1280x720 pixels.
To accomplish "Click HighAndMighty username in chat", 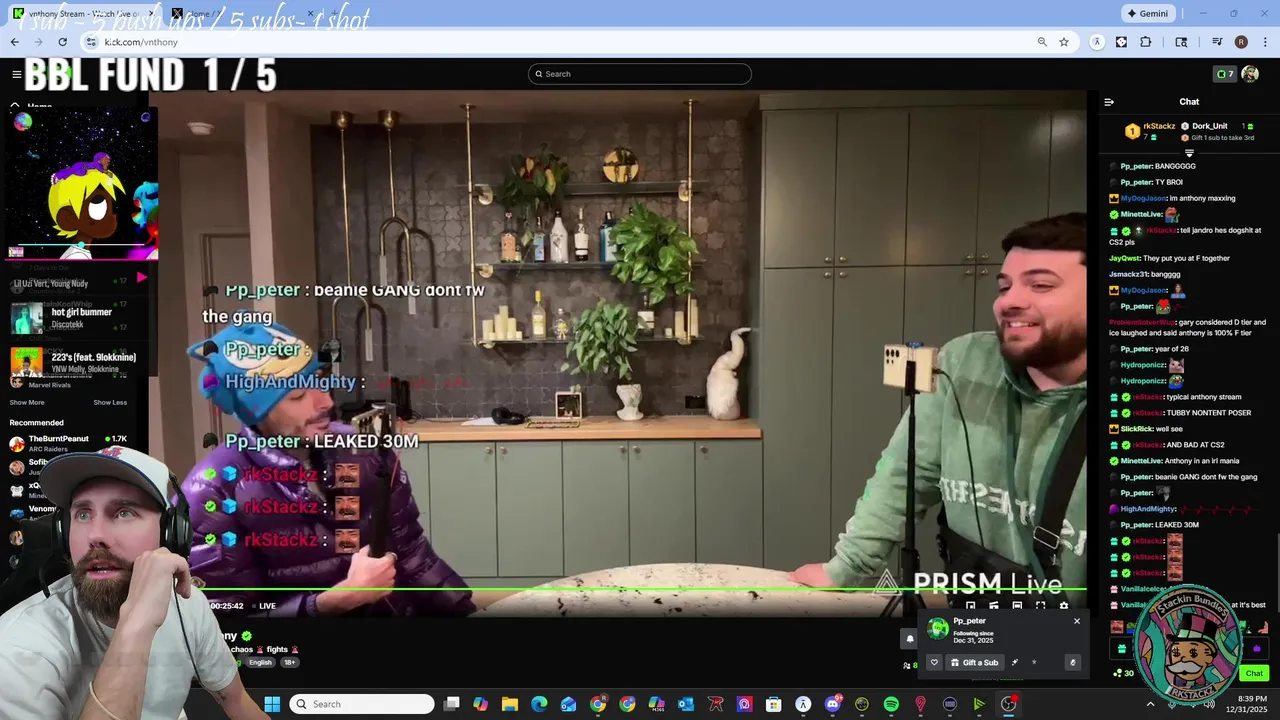I will tap(1150, 509).
